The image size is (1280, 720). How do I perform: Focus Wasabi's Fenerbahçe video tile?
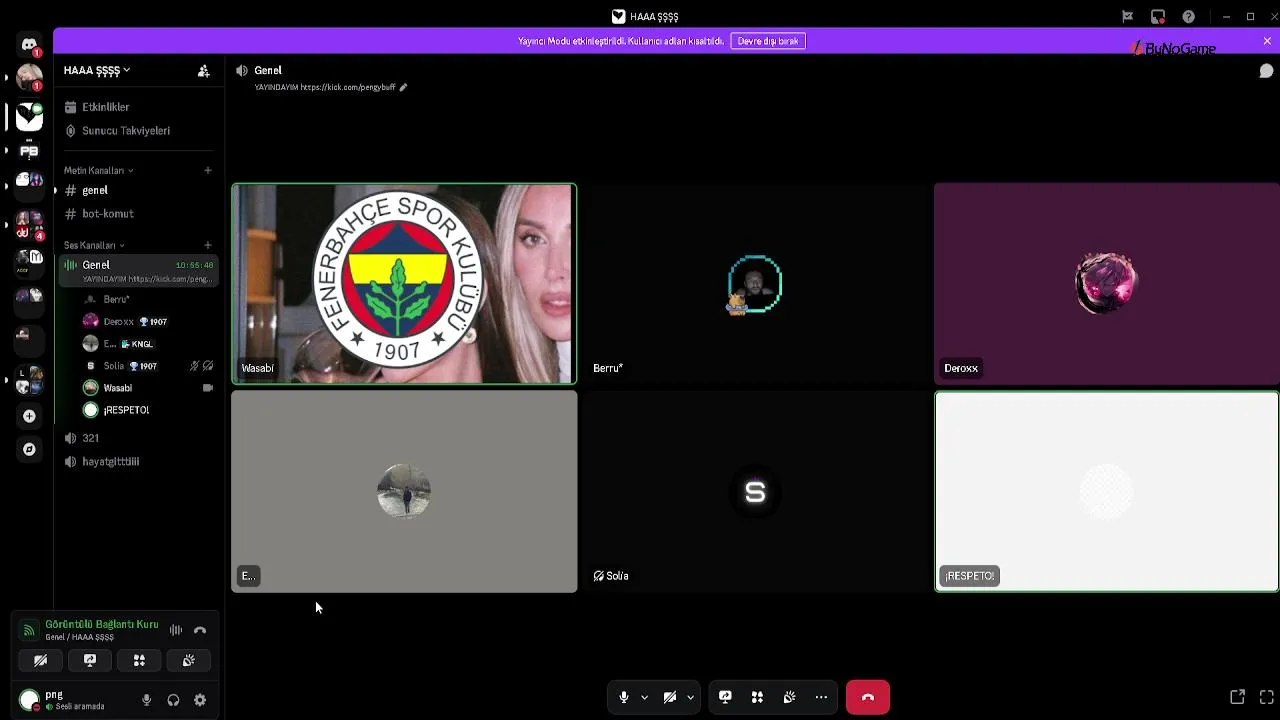404,284
